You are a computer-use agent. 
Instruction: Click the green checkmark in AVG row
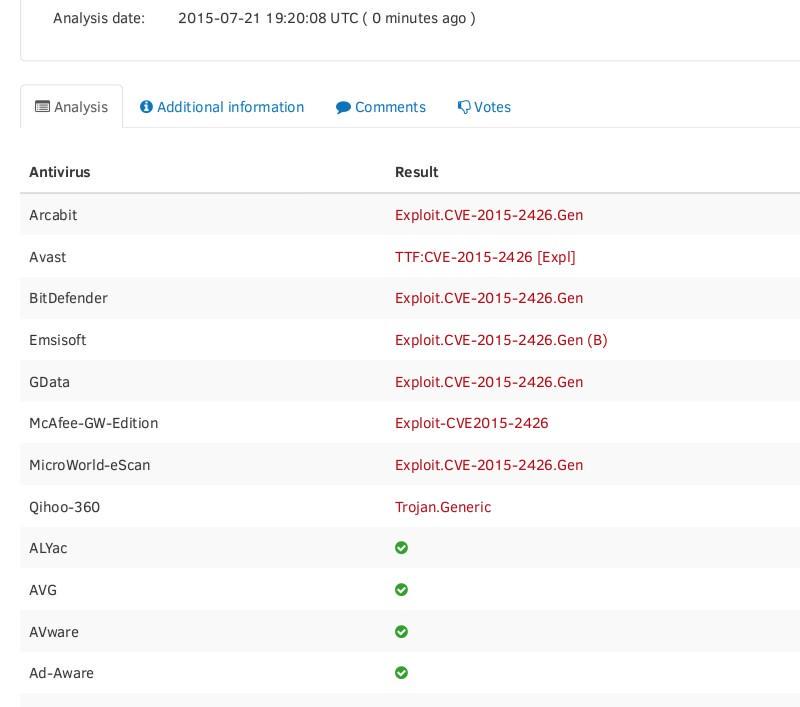tap(402, 590)
